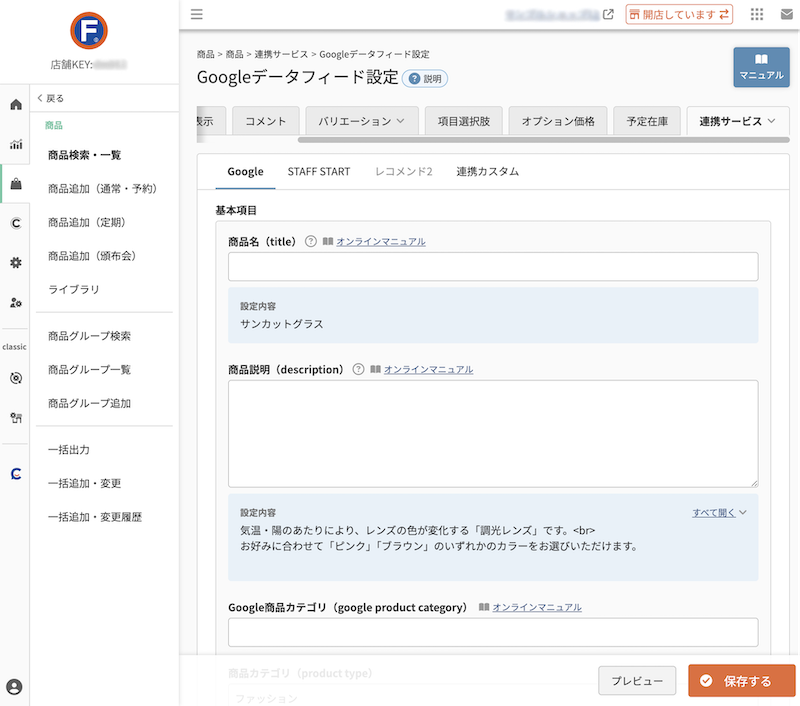This screenshot has width=800, height=706.
Task: Open the オプション価格 tab
Action: (x=558, y=121)
